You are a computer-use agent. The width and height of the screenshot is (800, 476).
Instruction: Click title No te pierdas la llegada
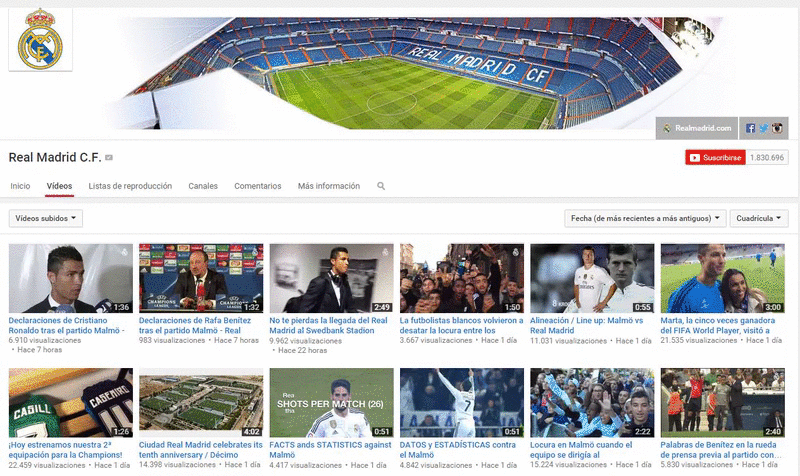click(x=329, y=325)
